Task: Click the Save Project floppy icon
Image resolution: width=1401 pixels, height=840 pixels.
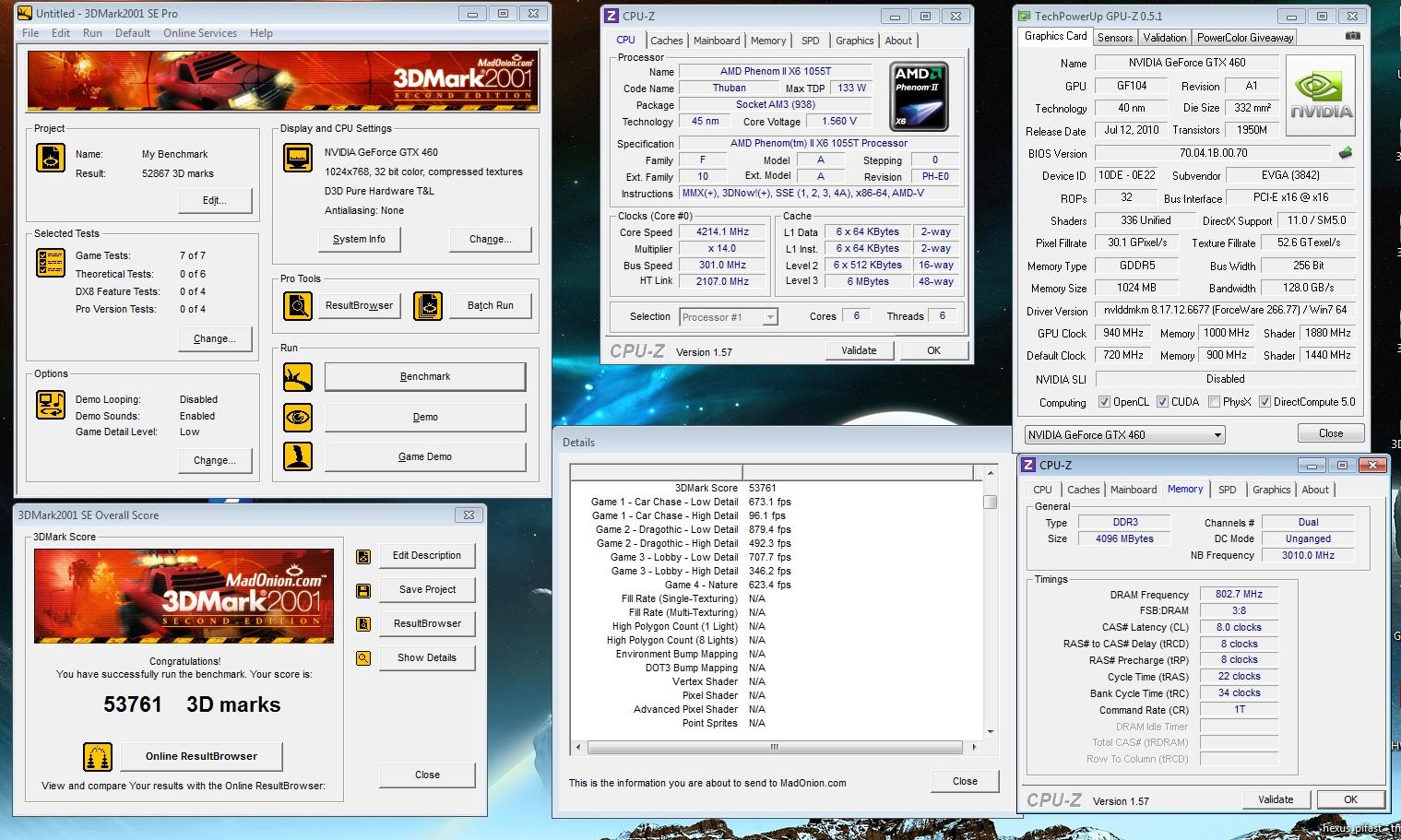Action: click(363, 590)
